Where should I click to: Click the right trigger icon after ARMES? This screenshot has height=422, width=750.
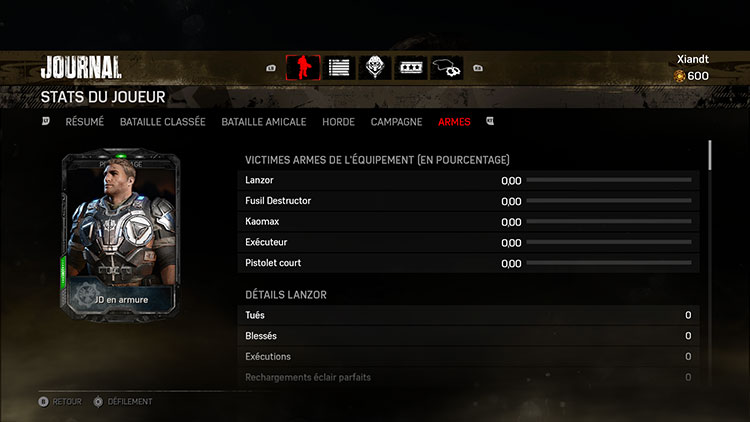pos(490,121)
